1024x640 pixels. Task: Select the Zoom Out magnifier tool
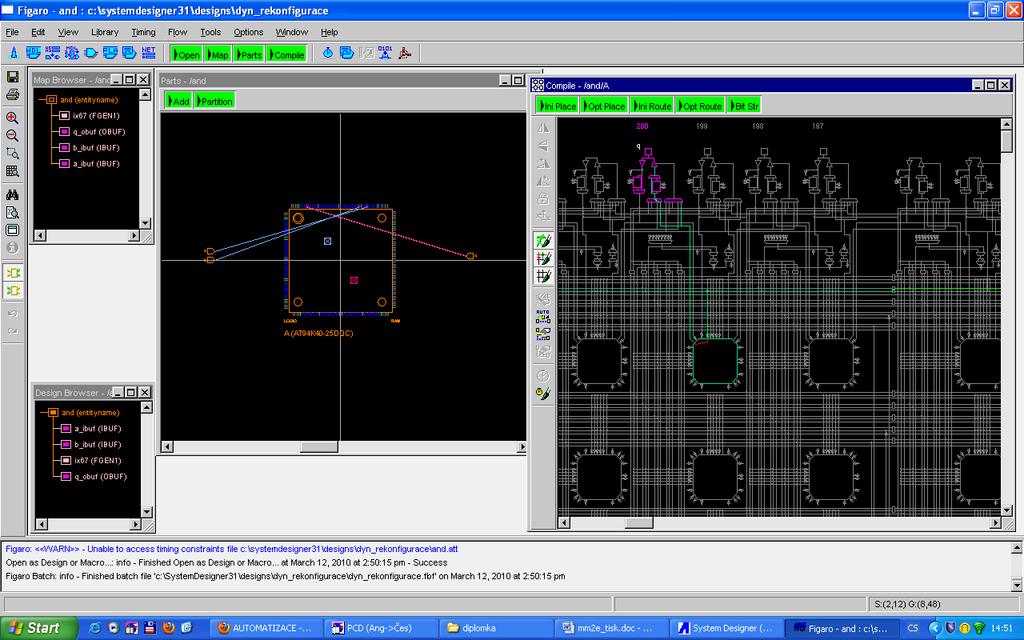click(12, 135)
